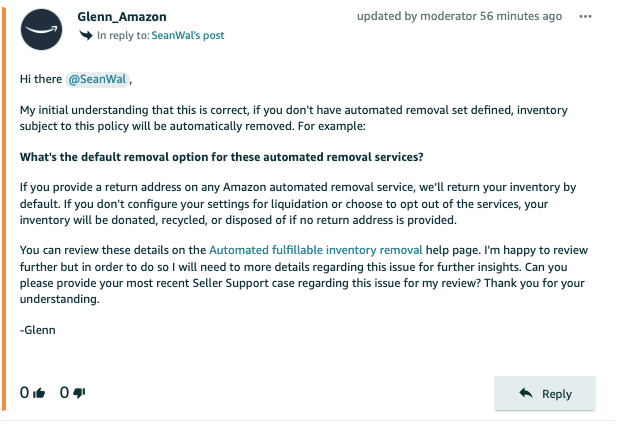Open the Glenn_Amazon profile name

click(x=123, y=17)
